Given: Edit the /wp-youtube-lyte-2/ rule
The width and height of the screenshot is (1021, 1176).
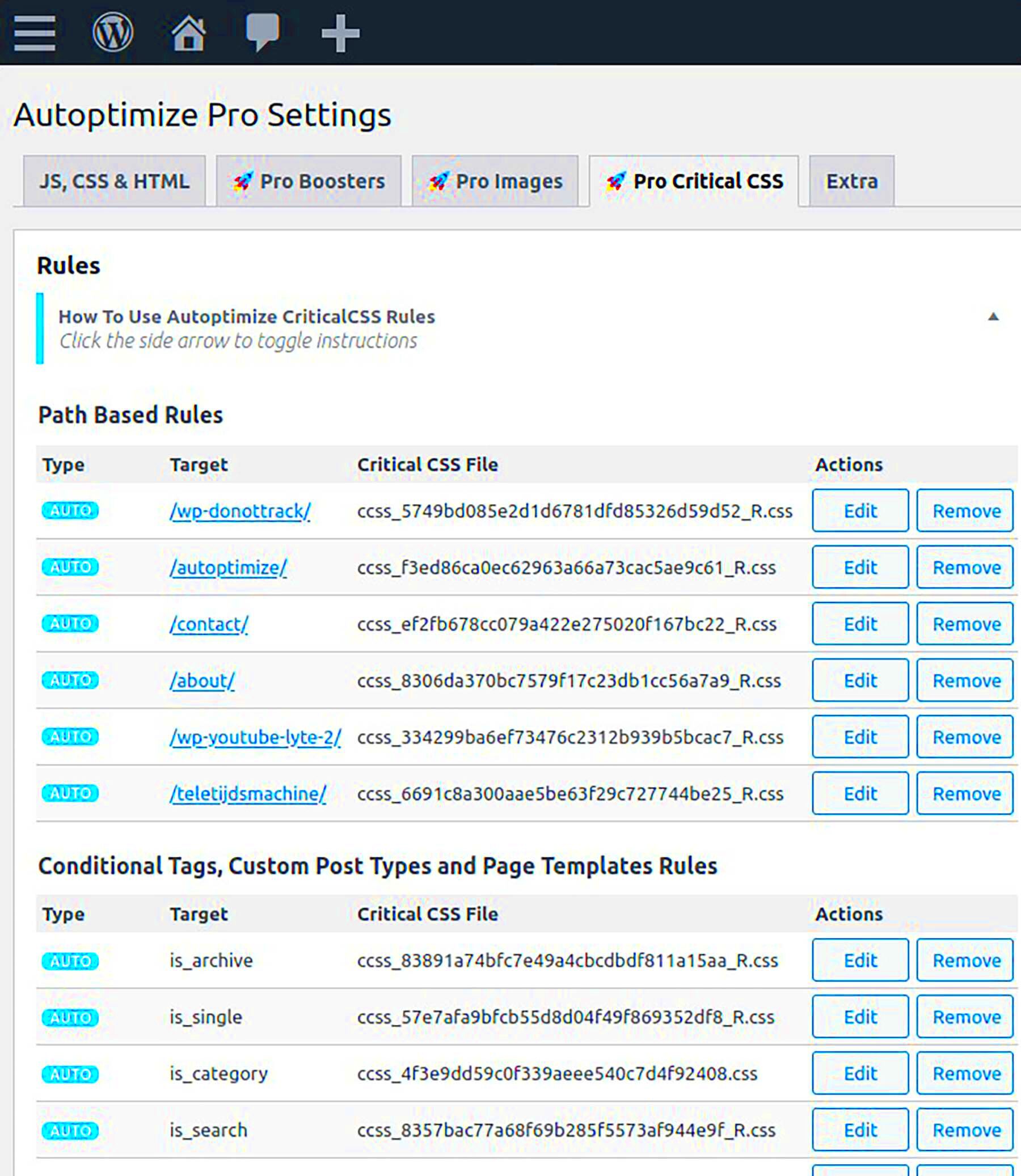Looking at the screenshot, I should 860,737.
